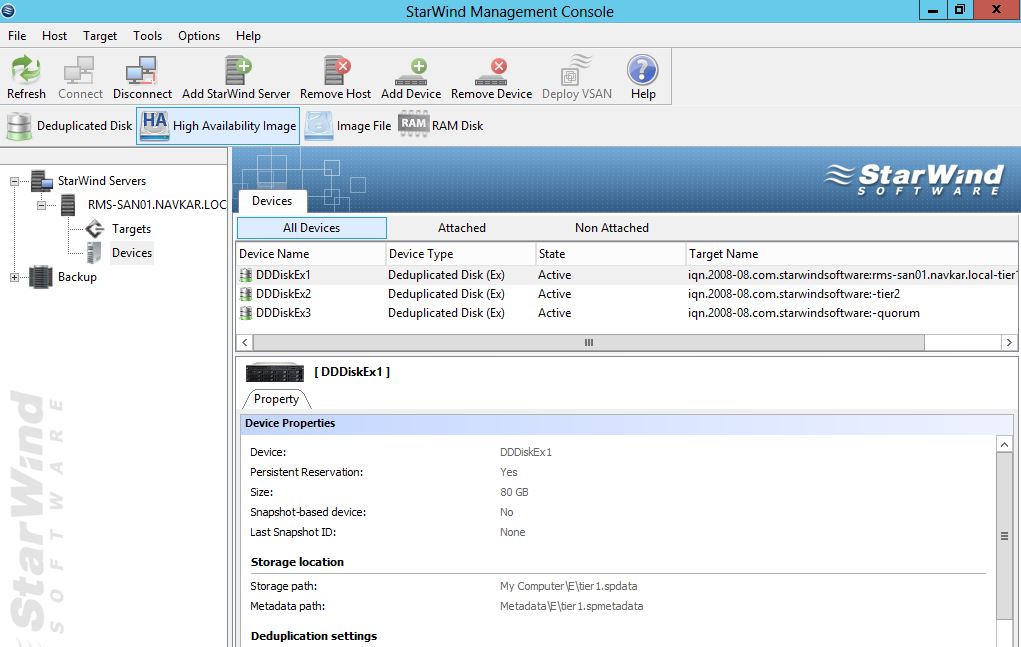Image resolution: width=1021 pixels, height=647 pixels.
Task: Expand the Backup node
Action: (14, 277)
